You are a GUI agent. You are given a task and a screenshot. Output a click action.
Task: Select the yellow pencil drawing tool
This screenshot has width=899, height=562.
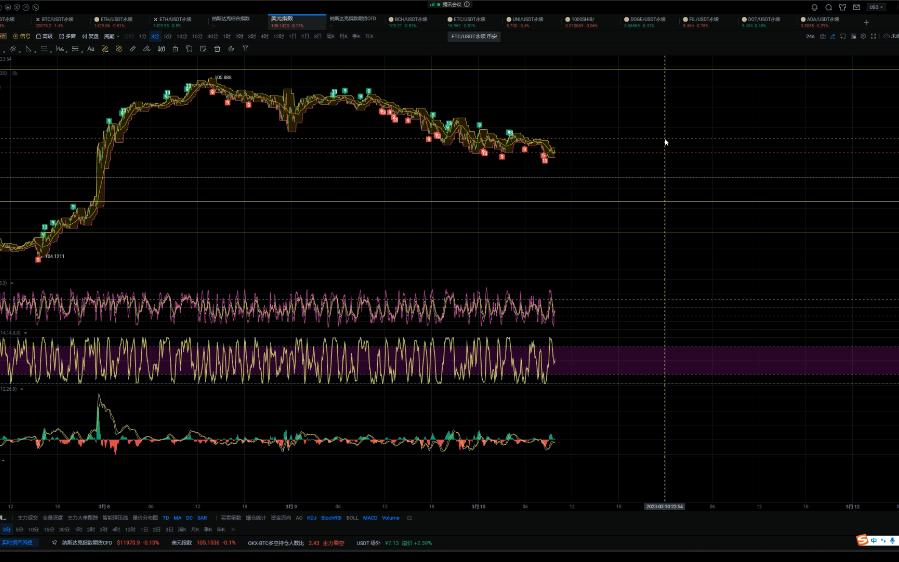(x=105, y=49)
